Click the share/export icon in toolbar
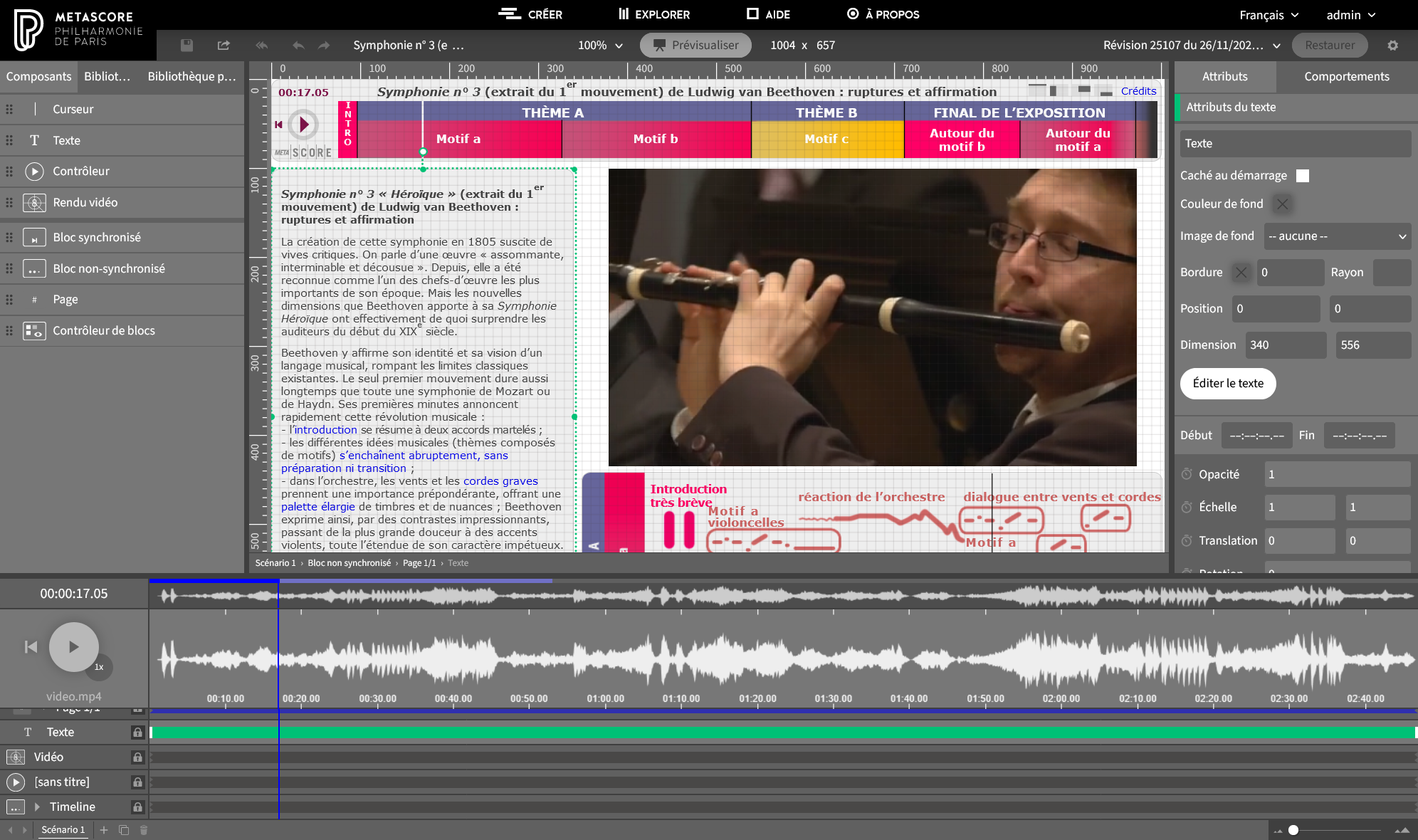 (224, 45)
